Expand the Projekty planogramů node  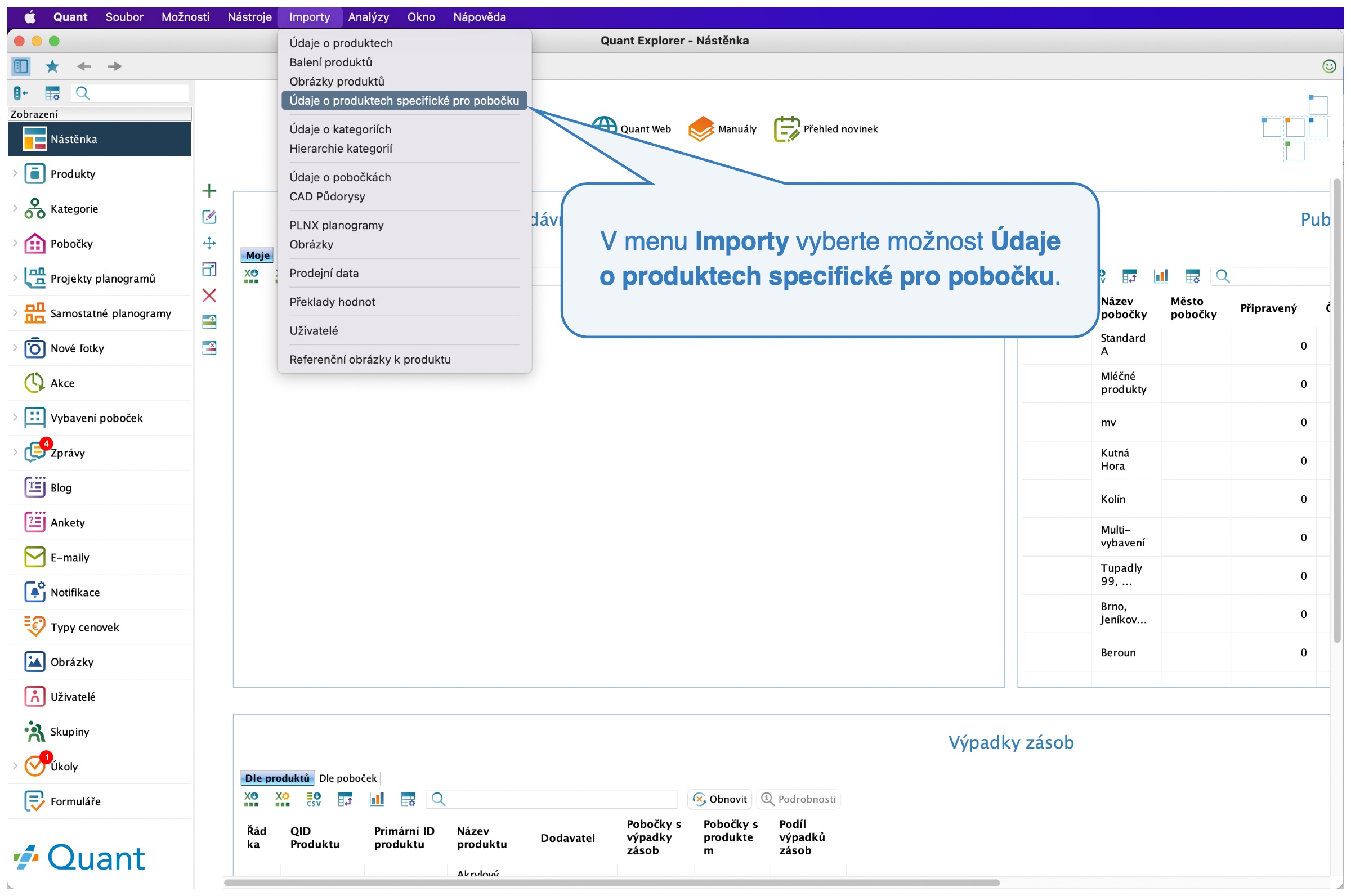coord(15,277)
